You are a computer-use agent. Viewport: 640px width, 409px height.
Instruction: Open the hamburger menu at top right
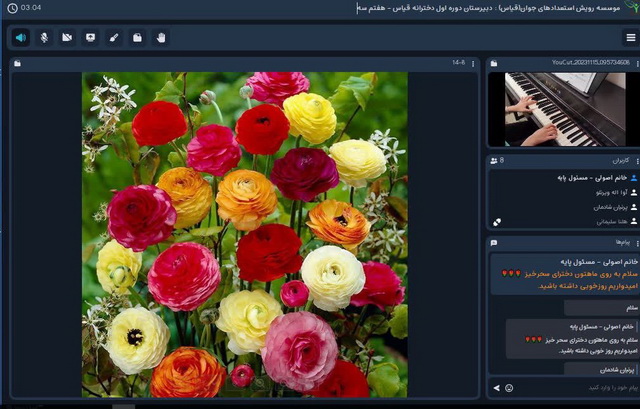click(x=630, y=38)
